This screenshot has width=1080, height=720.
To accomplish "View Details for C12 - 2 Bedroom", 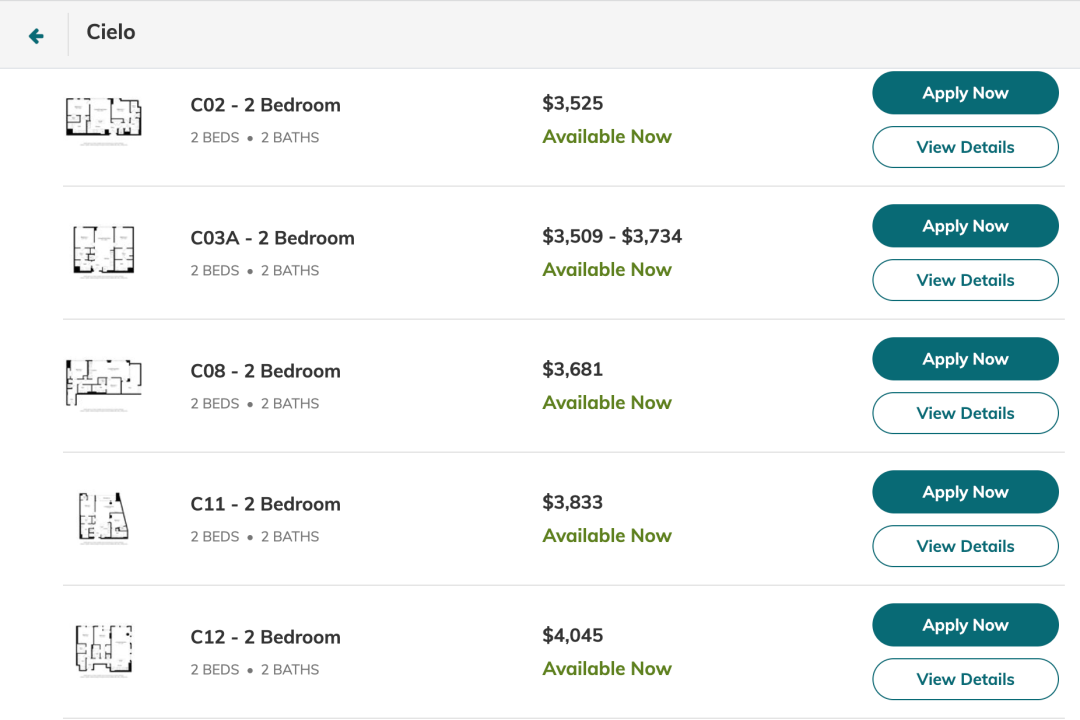I will (x=965, y=679).
